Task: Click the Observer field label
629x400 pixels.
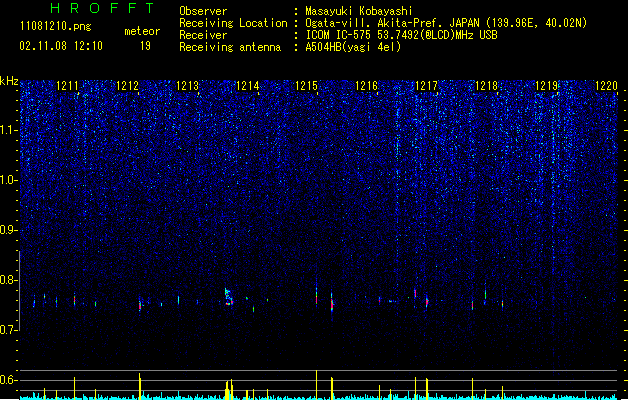Action: 203,11
